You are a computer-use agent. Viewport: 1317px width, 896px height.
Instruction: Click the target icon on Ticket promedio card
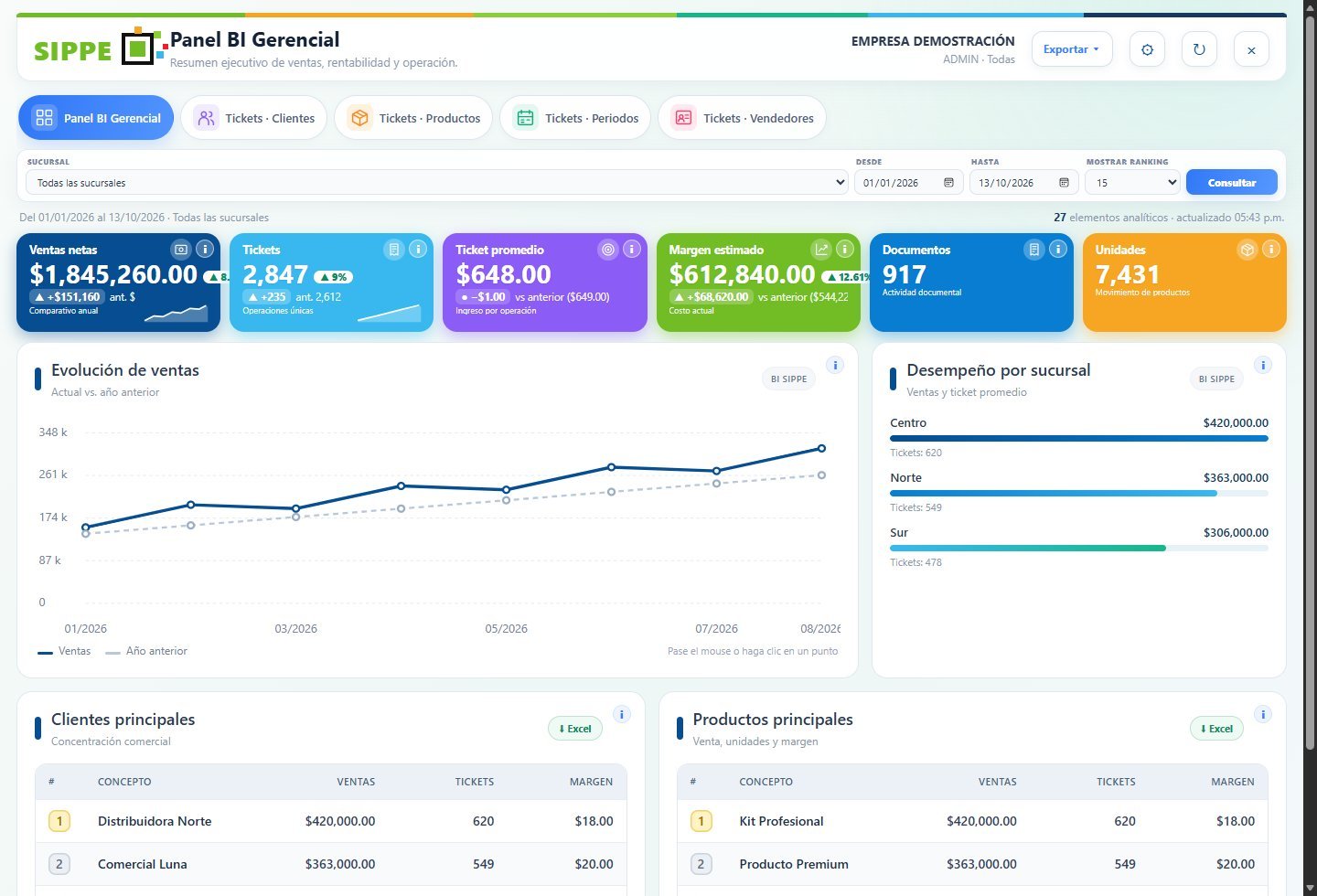[x=608, y=249]
